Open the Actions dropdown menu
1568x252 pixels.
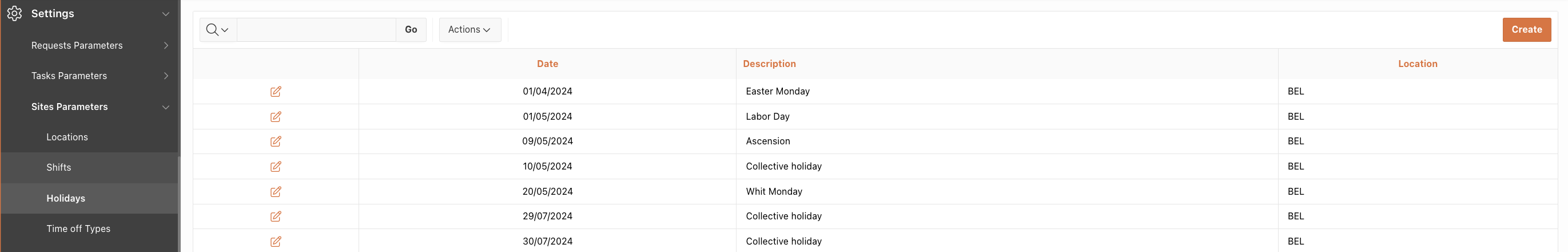click(470, 30)
